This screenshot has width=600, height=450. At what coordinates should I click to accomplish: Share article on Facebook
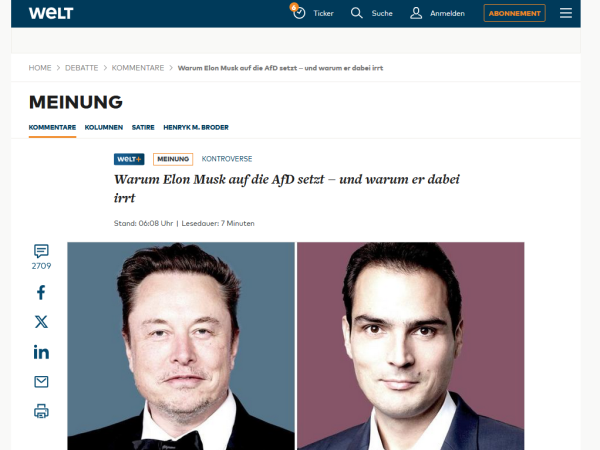tap(41, 292)
